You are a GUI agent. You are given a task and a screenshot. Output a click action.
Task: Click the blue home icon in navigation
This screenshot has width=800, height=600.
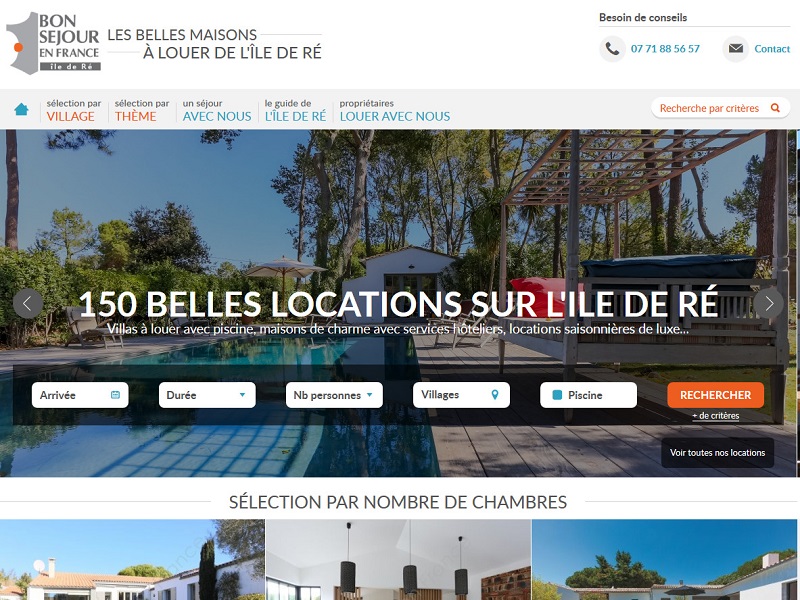[x=21, y=109]
